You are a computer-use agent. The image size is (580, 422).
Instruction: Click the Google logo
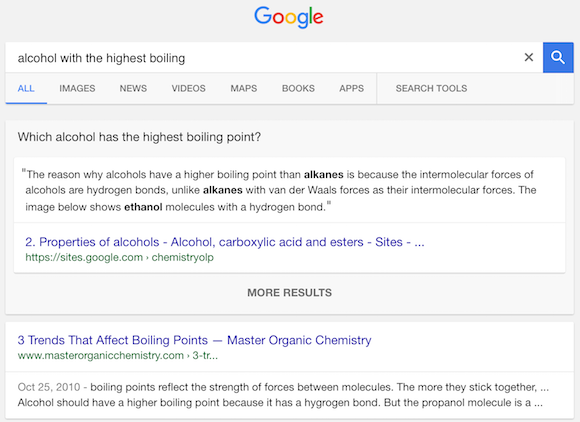tap(289, 17)
